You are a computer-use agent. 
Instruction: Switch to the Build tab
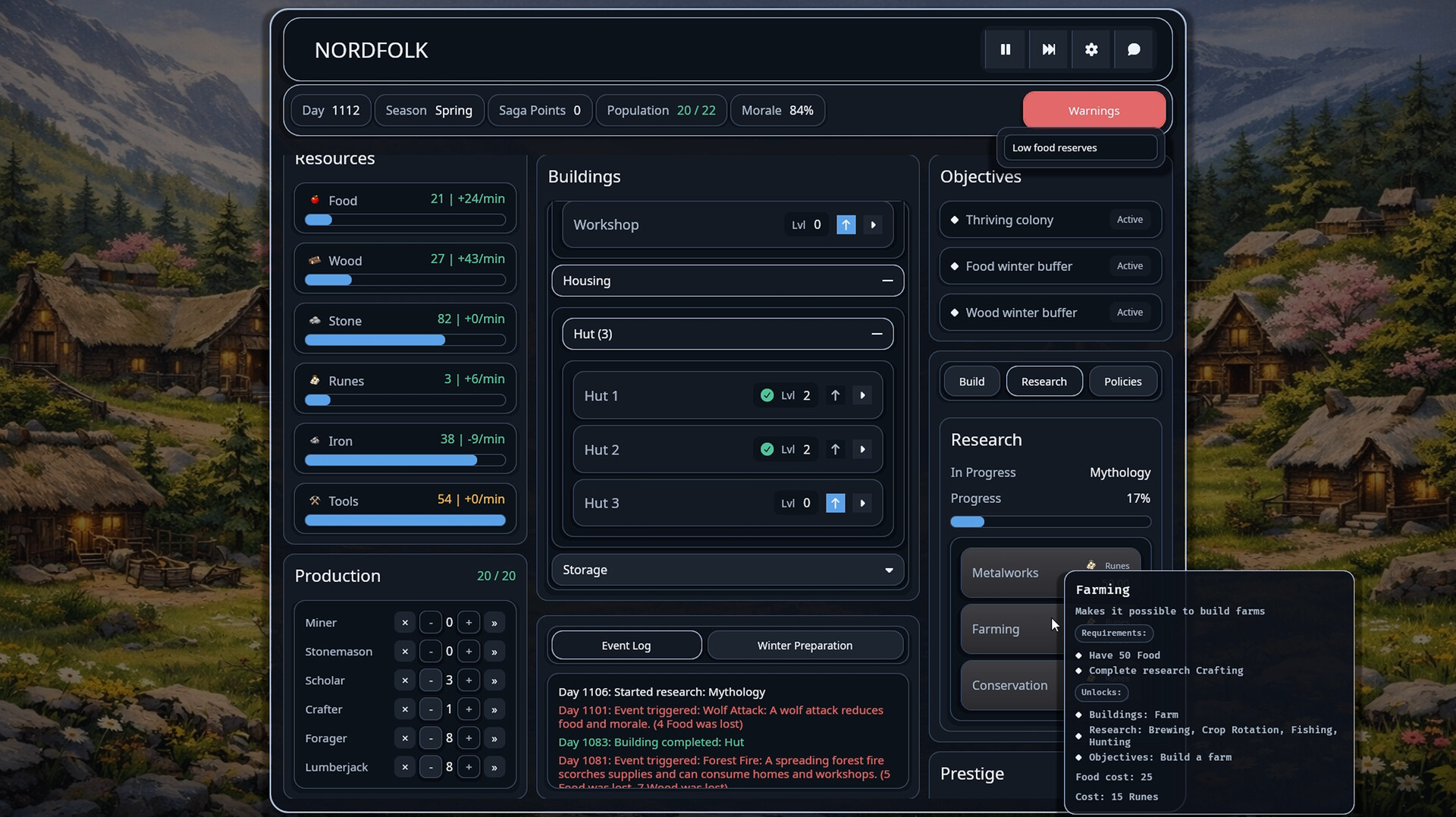(971, 382)
